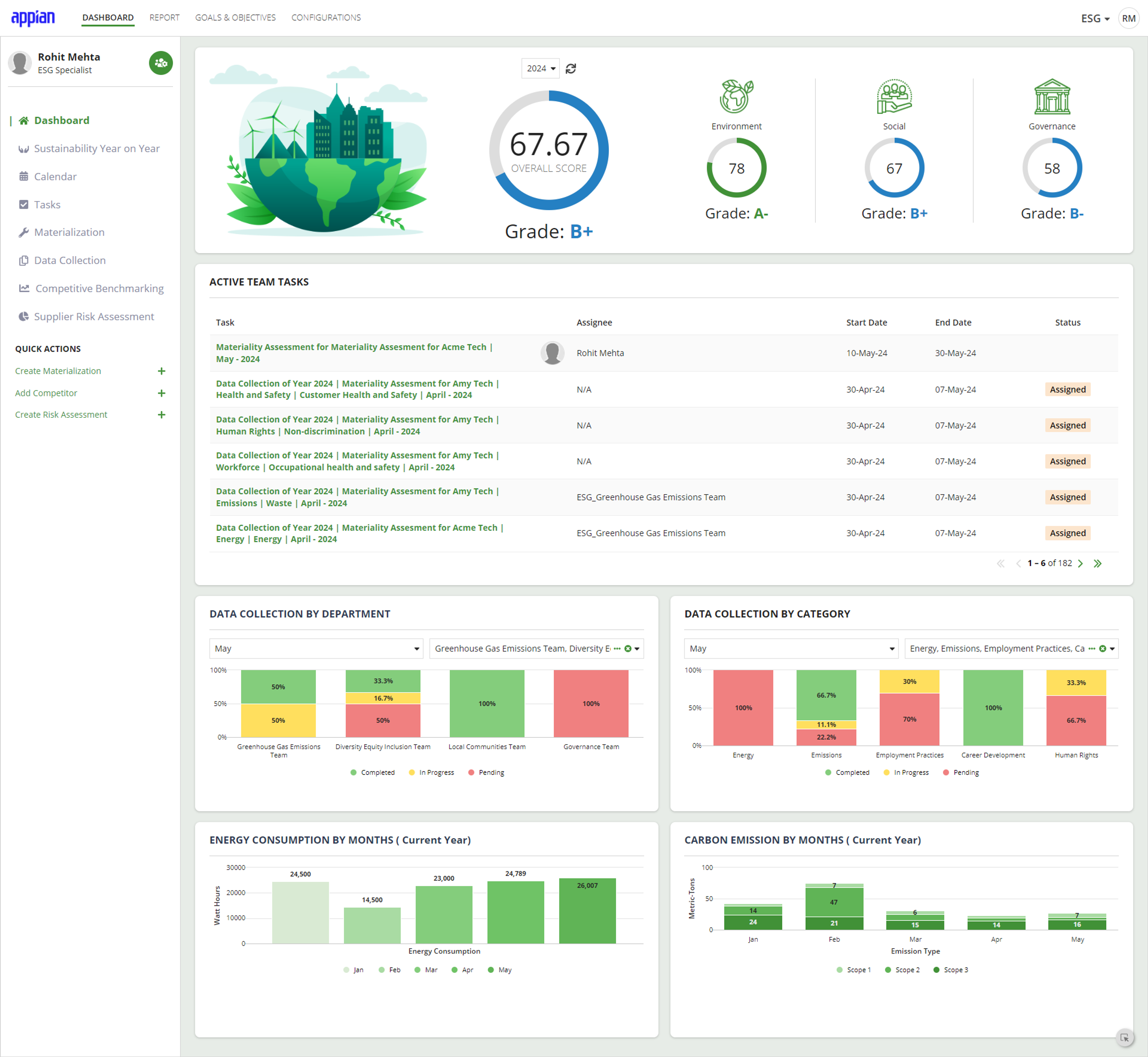Jump to last page of team tasks

tap(1098, 563)
